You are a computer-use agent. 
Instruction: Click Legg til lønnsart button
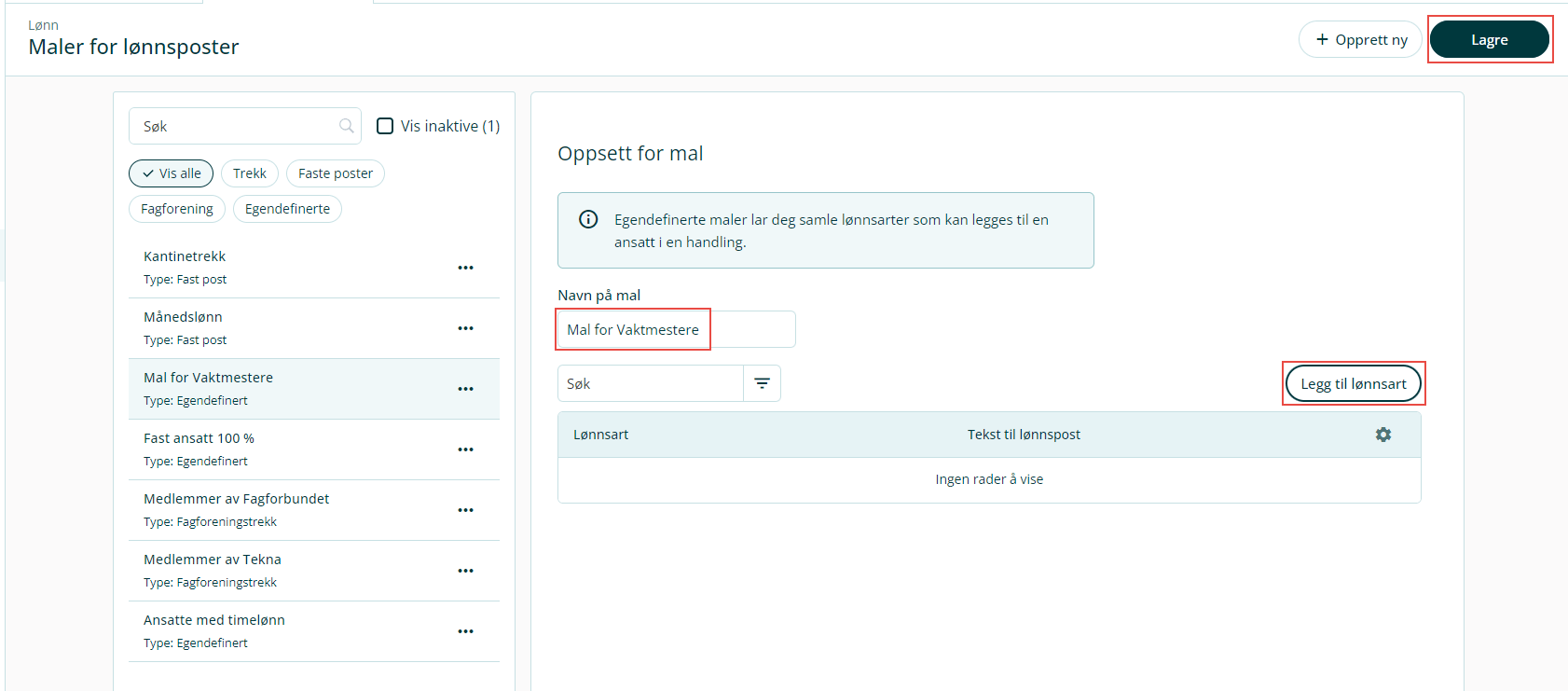click(1353, 383)
